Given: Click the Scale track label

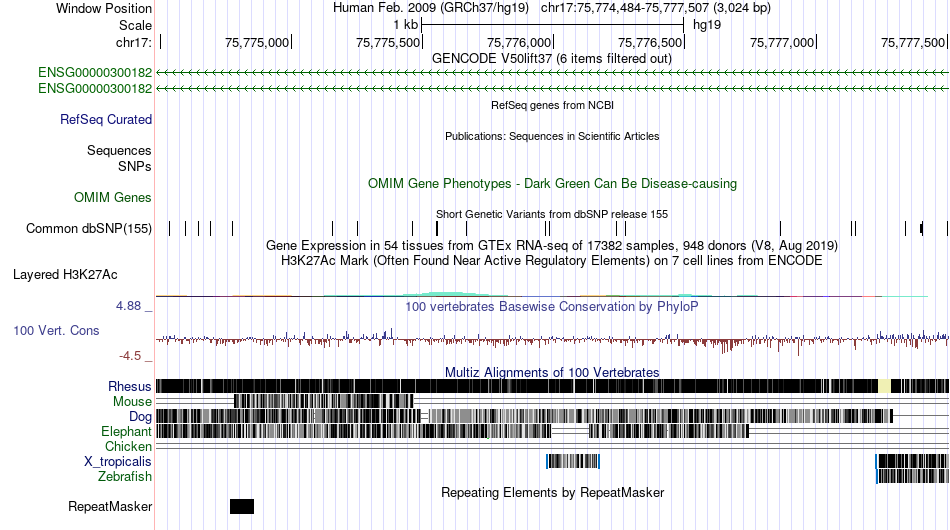Looking at the screenshot, I should (x=135, y=25).
